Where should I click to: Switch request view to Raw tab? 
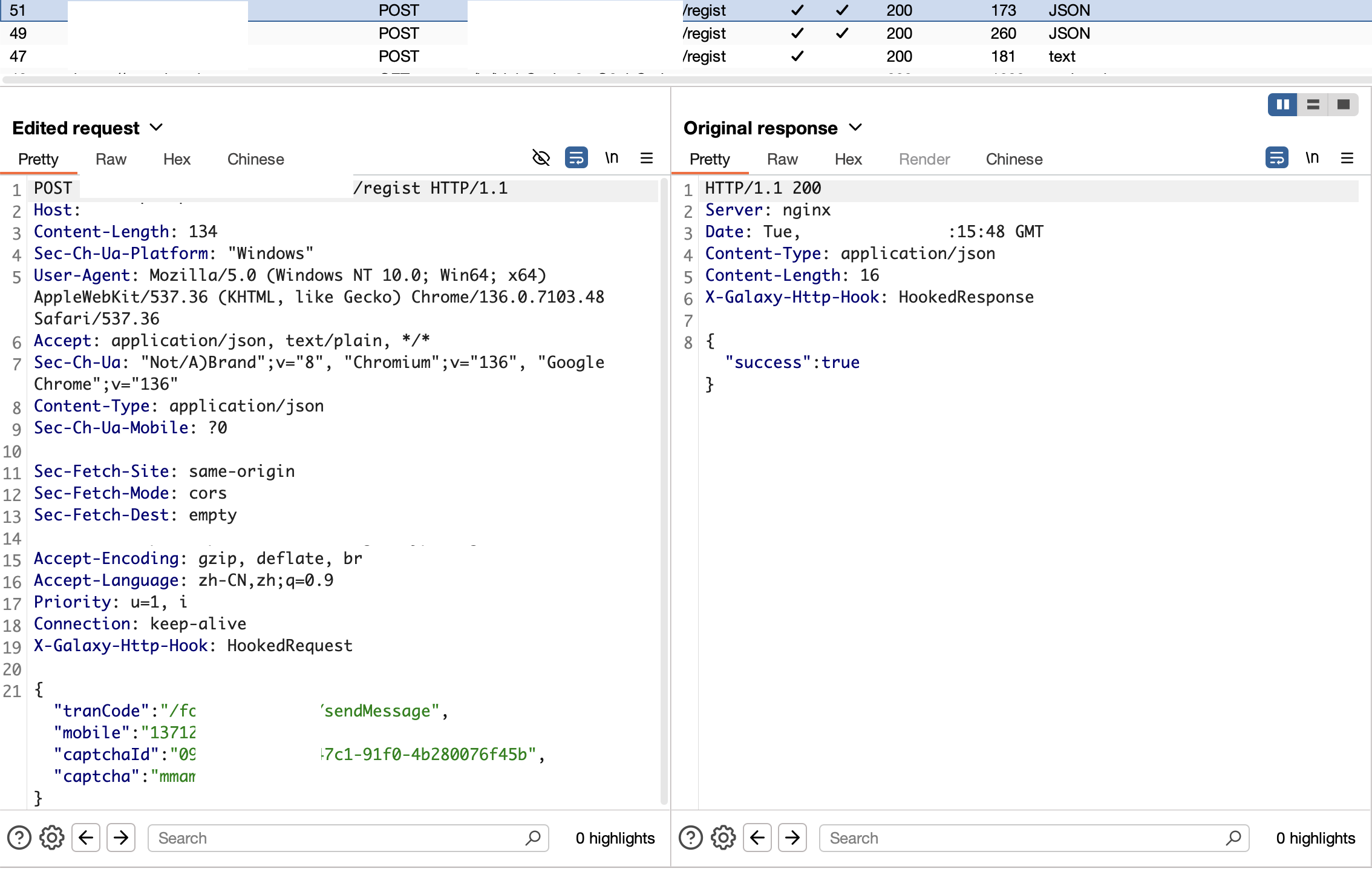click(x=111, y=159)
